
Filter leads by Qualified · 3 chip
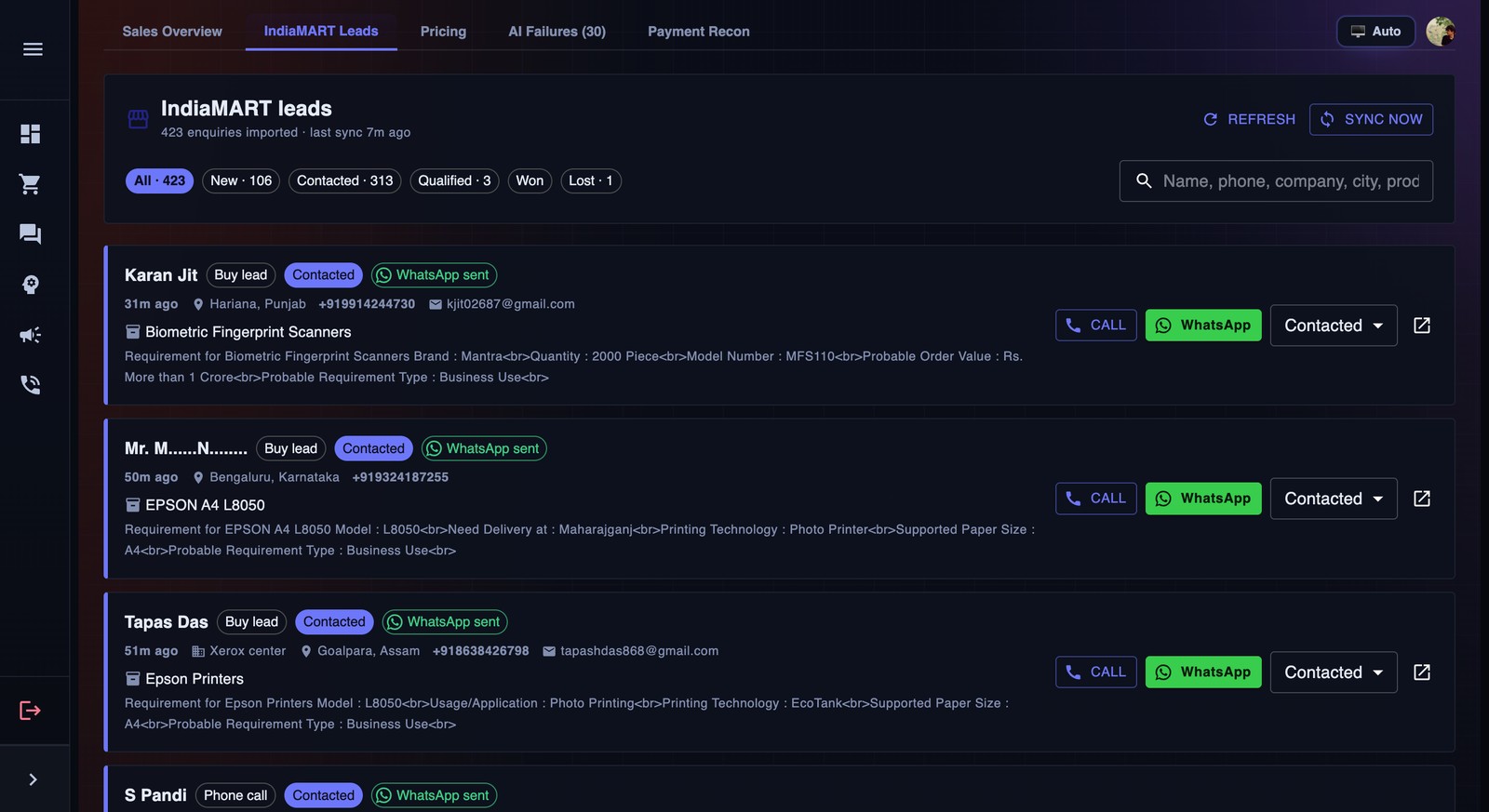[x=454, y=180]
